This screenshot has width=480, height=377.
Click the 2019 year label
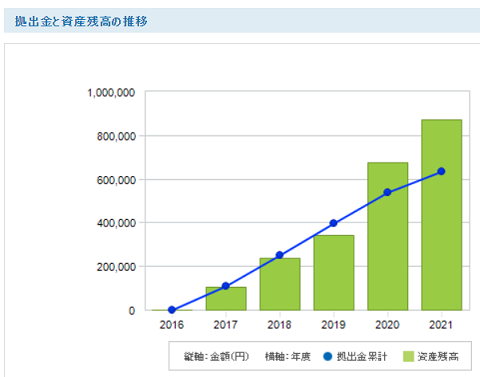point(333,325)
